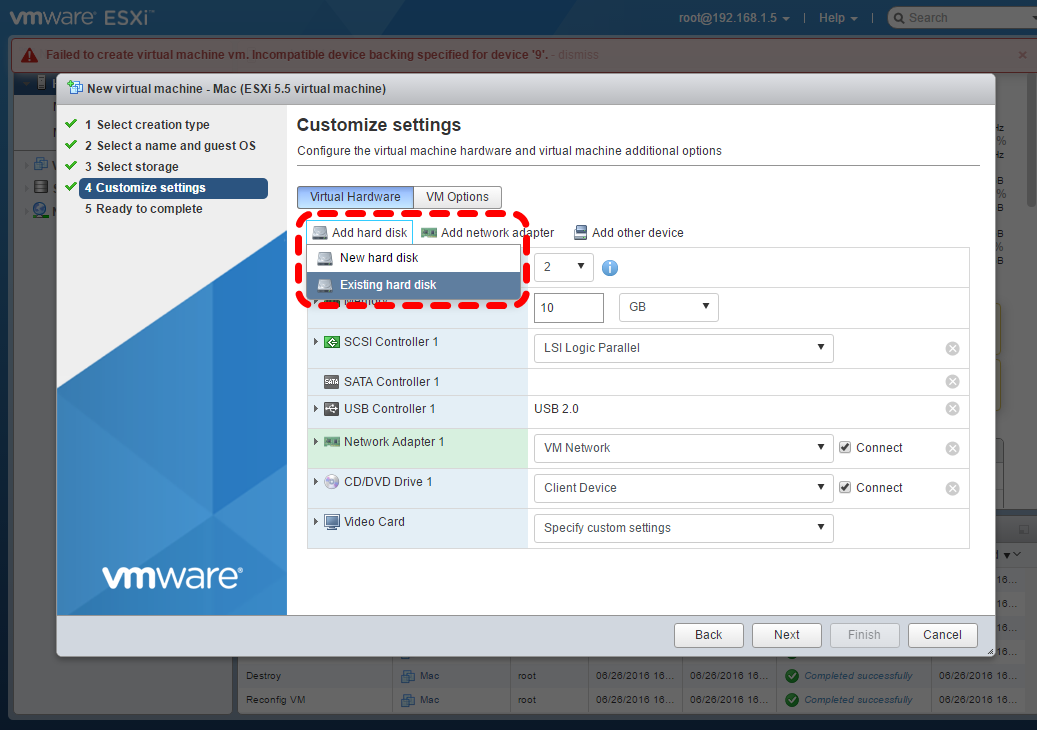1037x730 pixels.
Task: Click the Finish button
Action: (x=864, y=635)
